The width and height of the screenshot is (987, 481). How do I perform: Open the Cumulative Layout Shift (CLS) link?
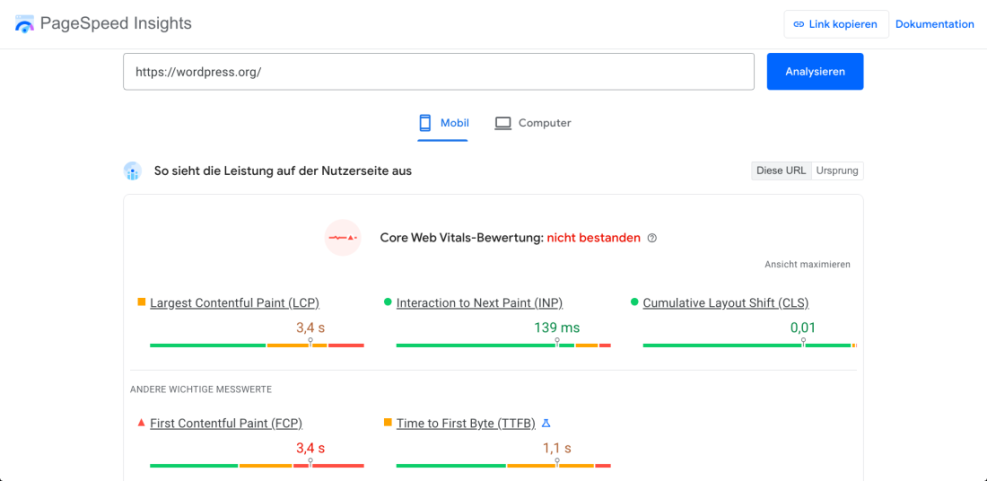[x=726, y=303]
